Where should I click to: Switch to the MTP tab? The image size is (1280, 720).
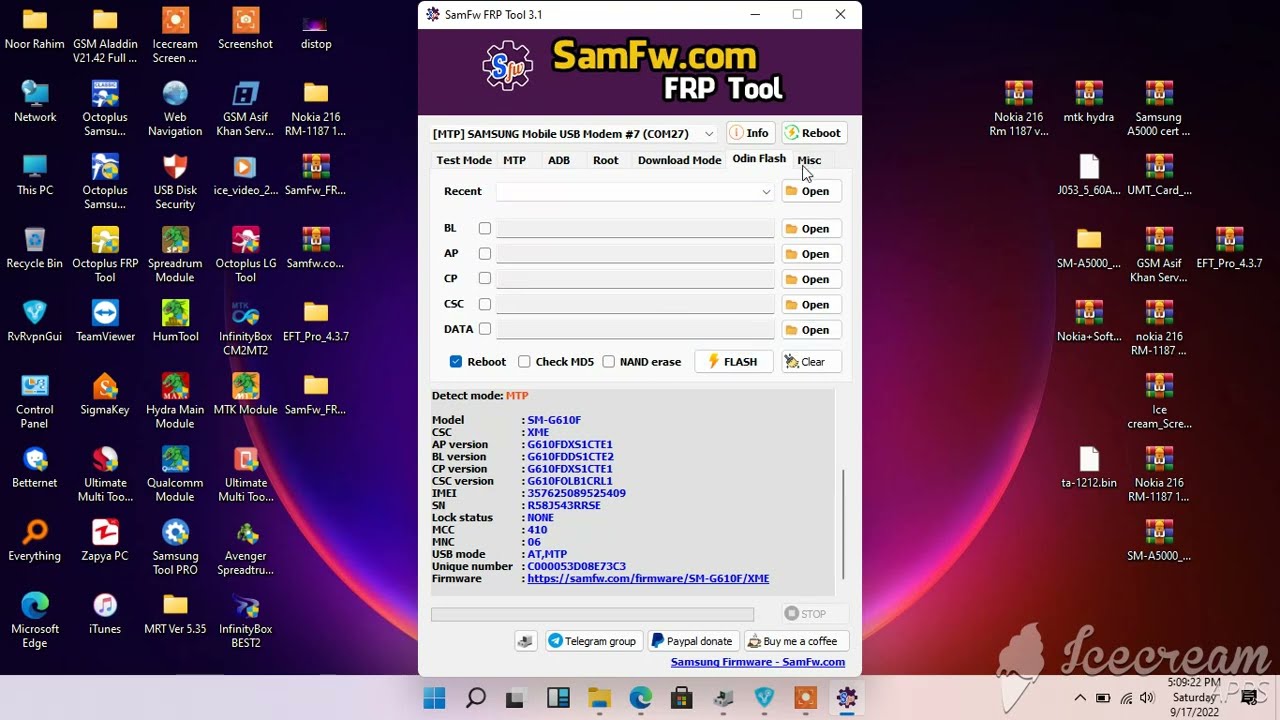pyautogui.click(x=514, y=160)
